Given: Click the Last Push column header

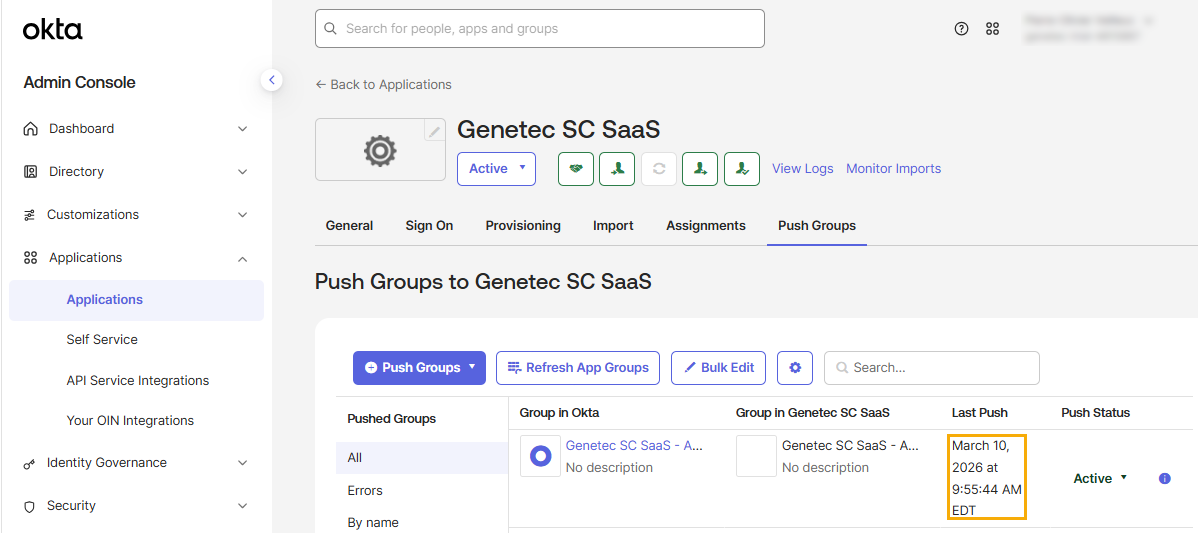Looking at the screenshot, I should click(x=979, y=413).
